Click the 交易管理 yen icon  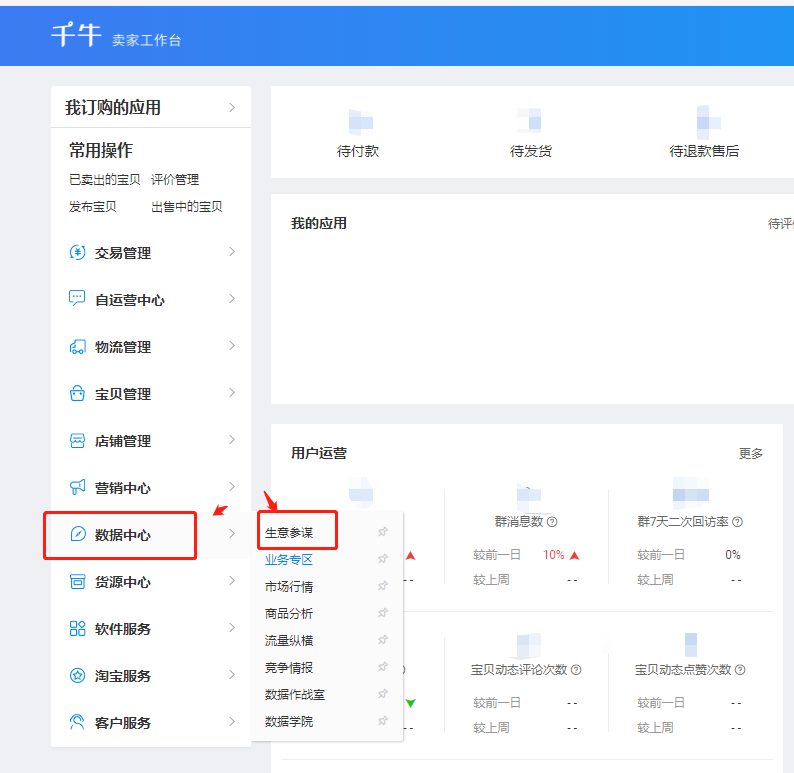77,252
